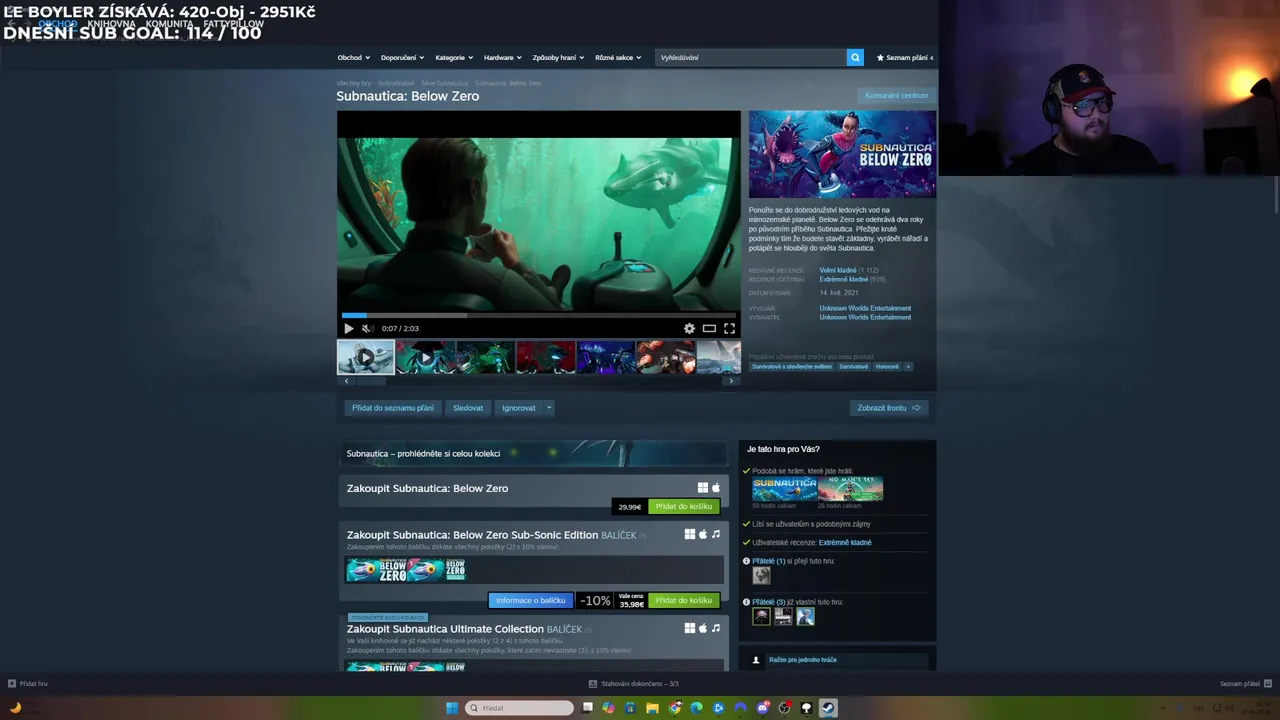Expand the Doporučení menu
The image size is (1280, 720).
point(402,58)
